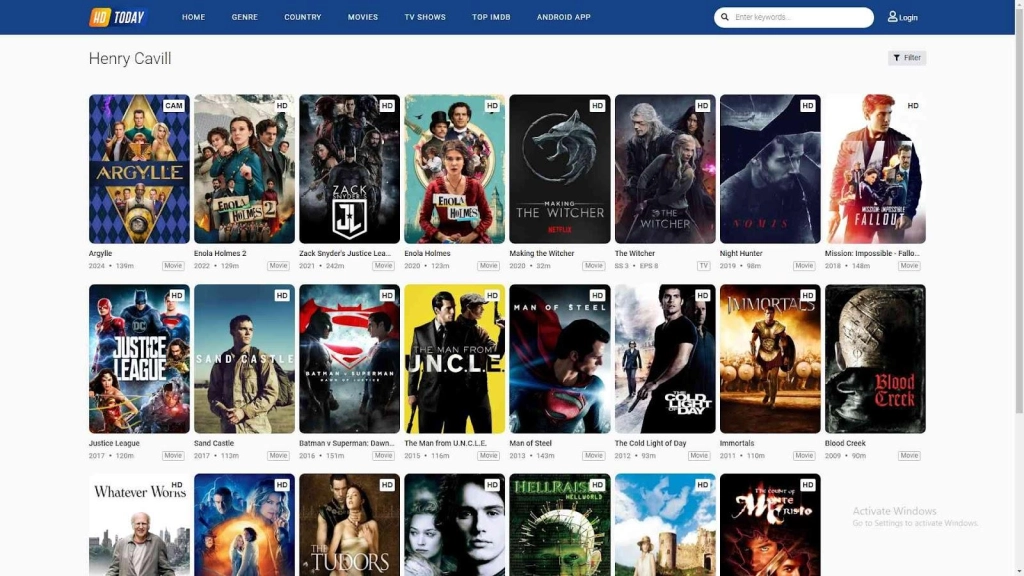Open The Man from U.N.C.L.E. poster
The width and height of the screenshot is (1024, 576).
[455, 359]
